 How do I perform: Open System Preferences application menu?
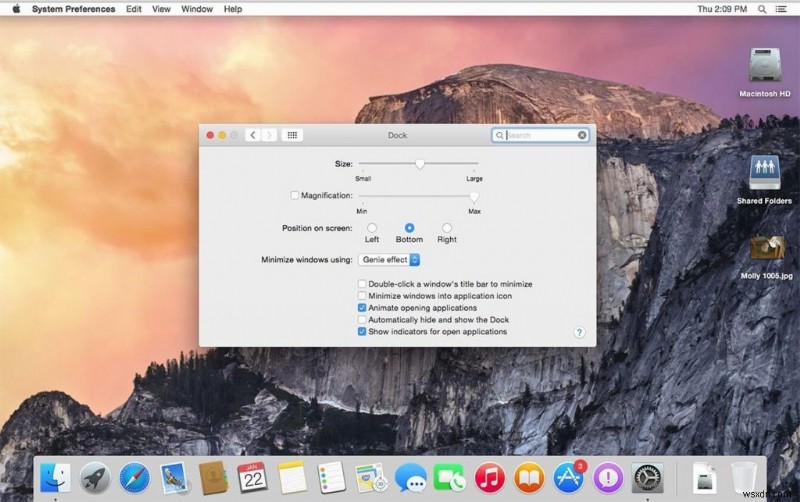coord(73,9)
